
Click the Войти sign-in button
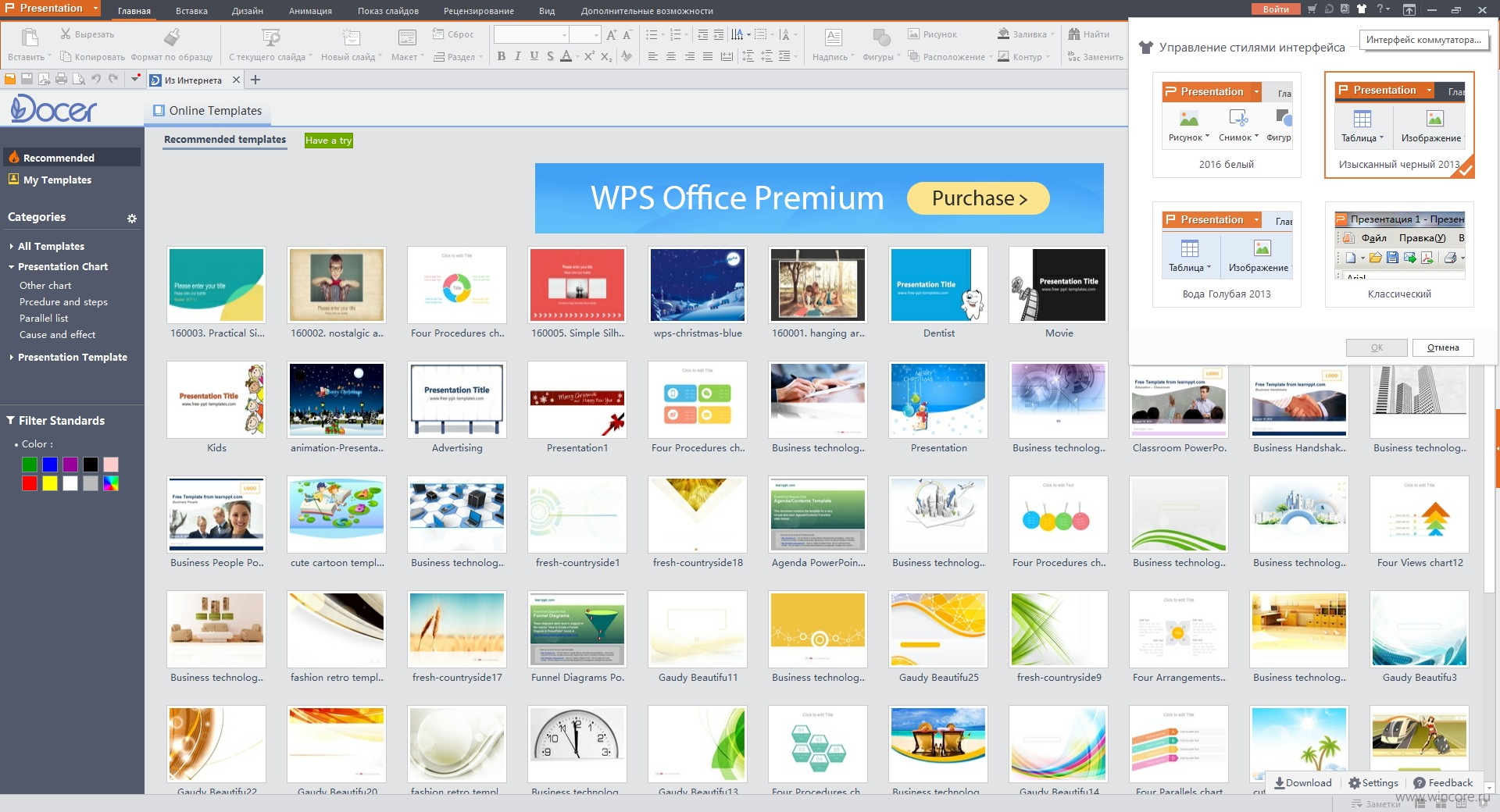point(1276,9)
